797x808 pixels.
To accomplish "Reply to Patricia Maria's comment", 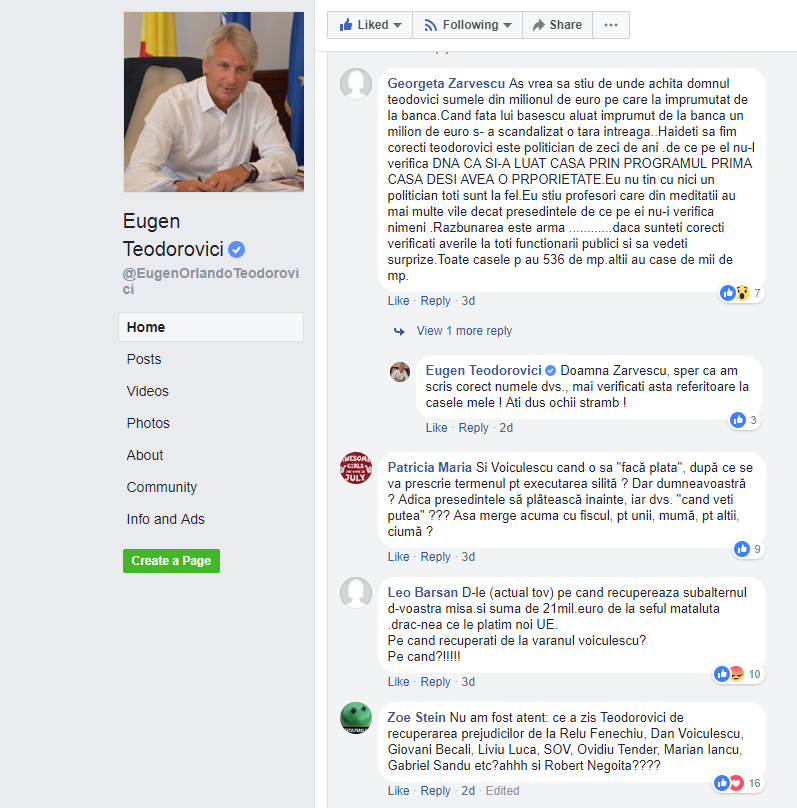I will tap(435, 557).
